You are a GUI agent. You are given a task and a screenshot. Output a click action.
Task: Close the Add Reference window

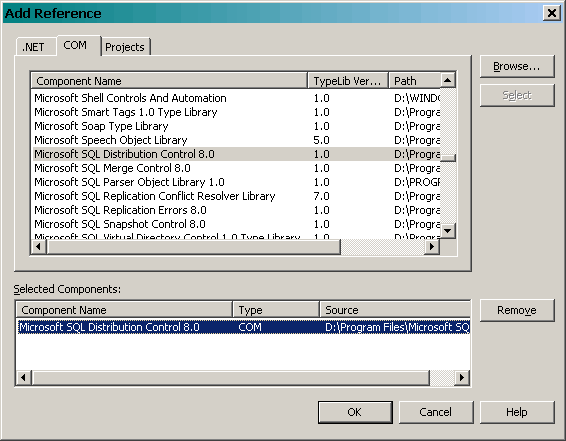point(552,13)
